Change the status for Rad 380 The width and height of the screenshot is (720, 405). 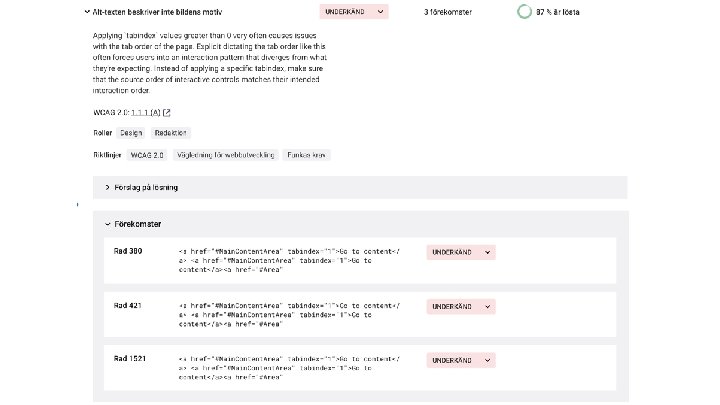coord(460,253)
